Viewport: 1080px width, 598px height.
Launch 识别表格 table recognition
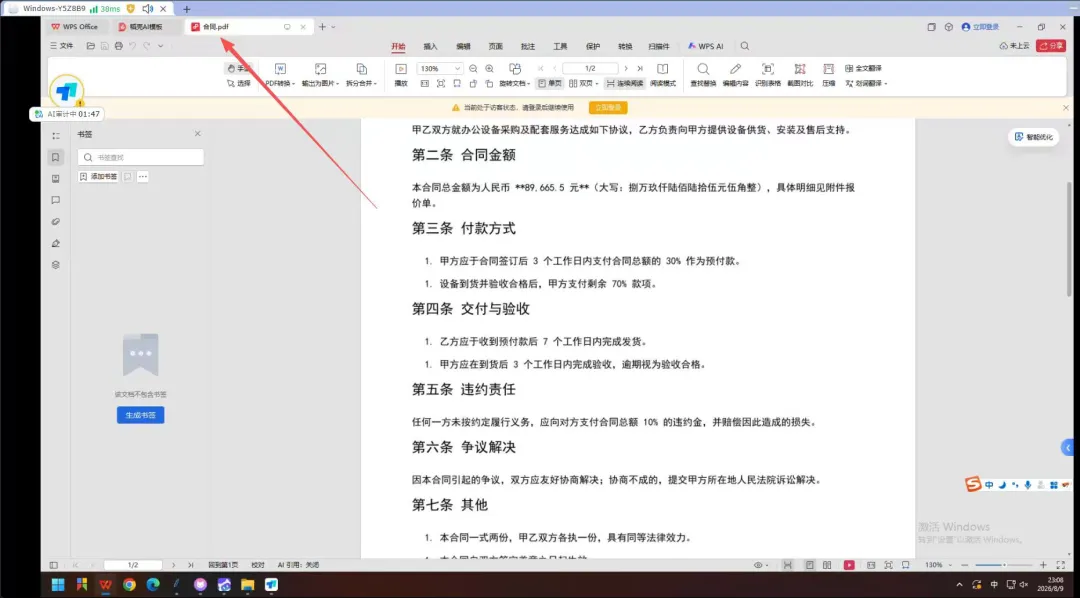coord(767,75)
